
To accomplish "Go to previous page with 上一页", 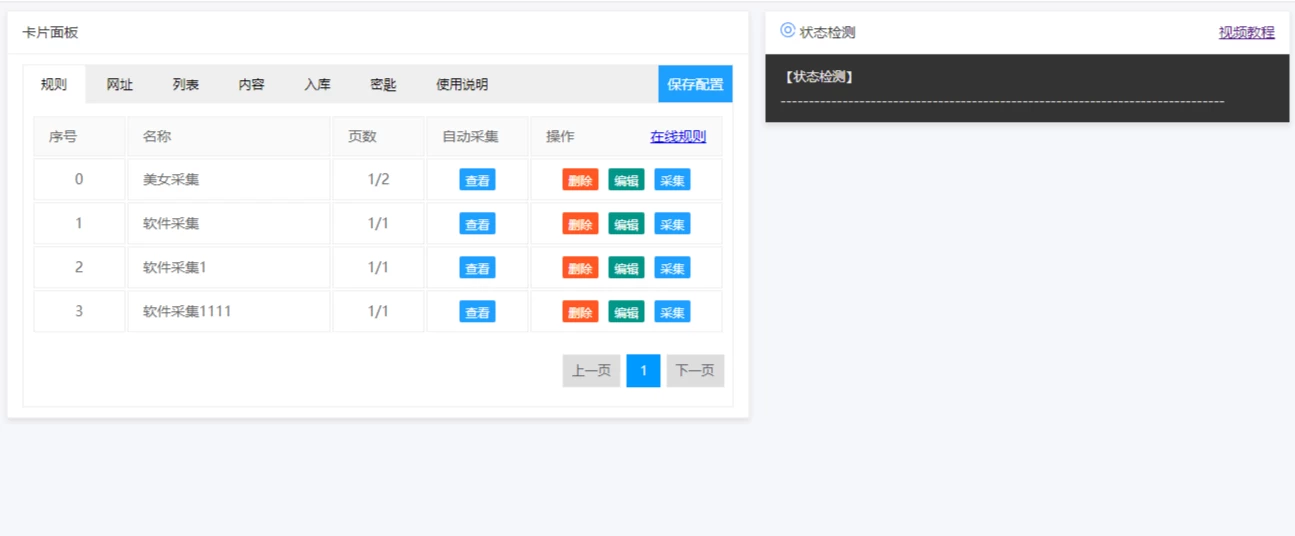I will click(x=591, y=371).
